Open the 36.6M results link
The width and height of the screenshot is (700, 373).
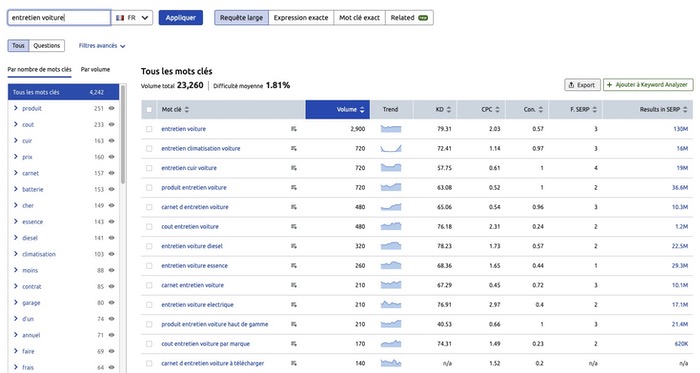[x=680, y=188]
